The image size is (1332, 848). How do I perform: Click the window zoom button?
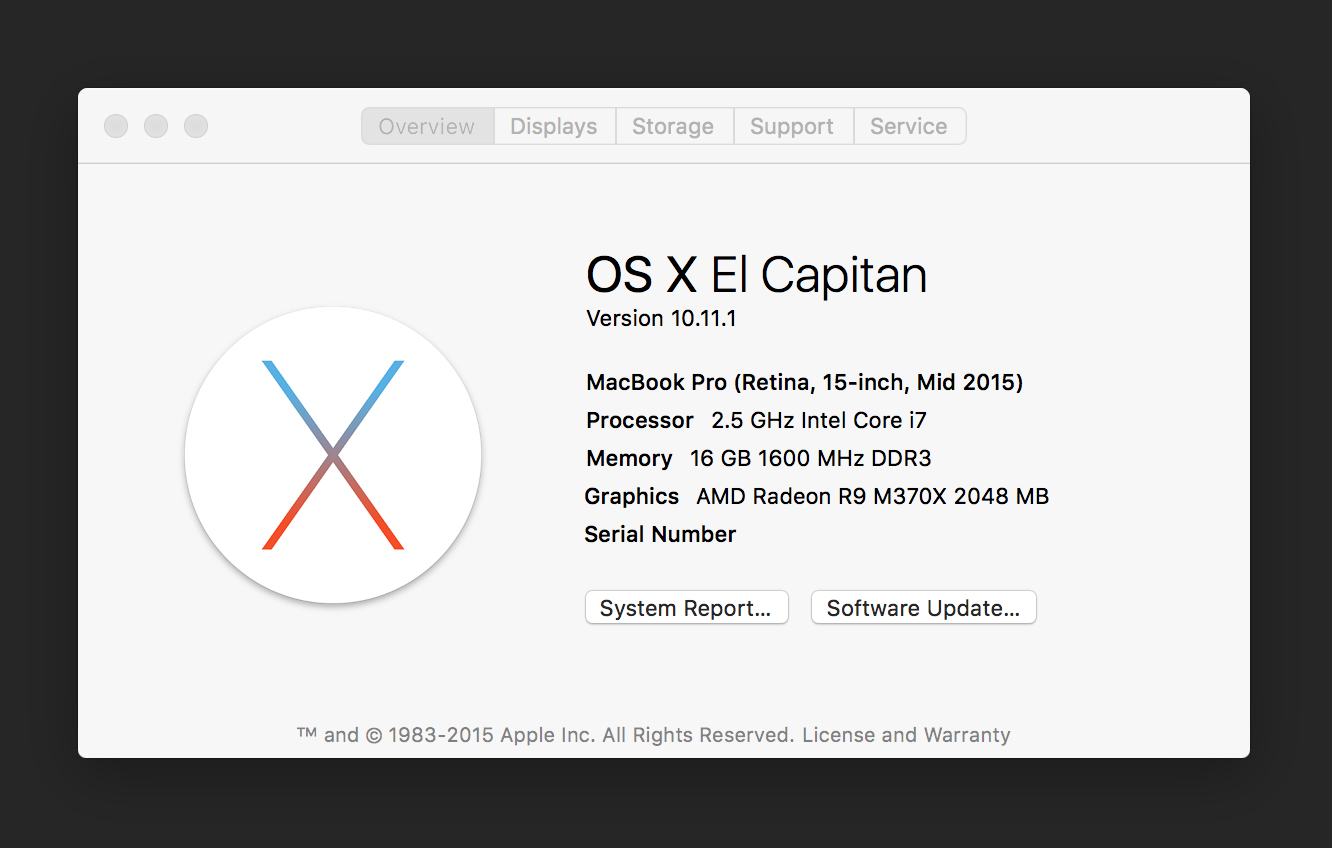(x=196, y=126)
